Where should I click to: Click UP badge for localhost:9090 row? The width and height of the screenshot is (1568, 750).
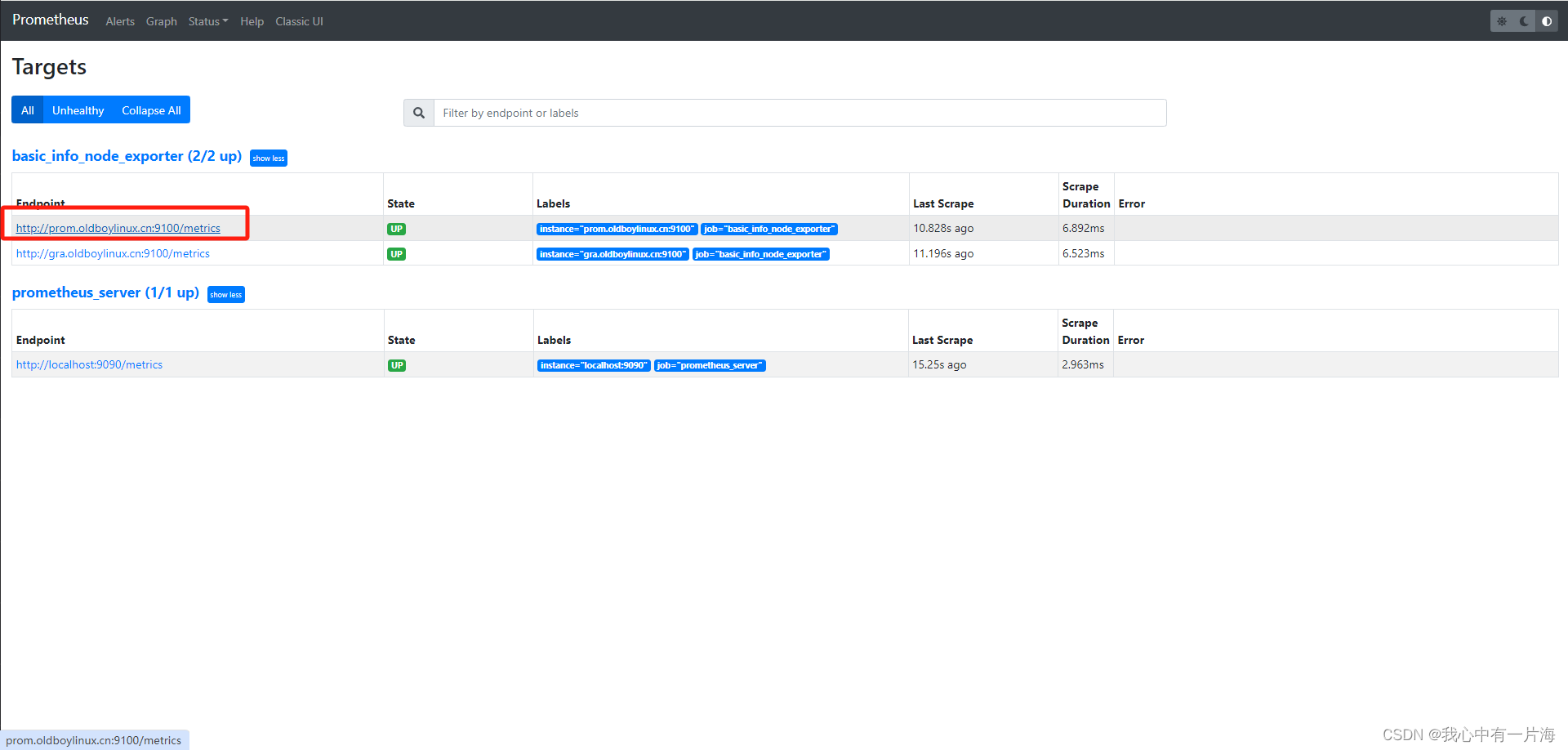[397, 365]
